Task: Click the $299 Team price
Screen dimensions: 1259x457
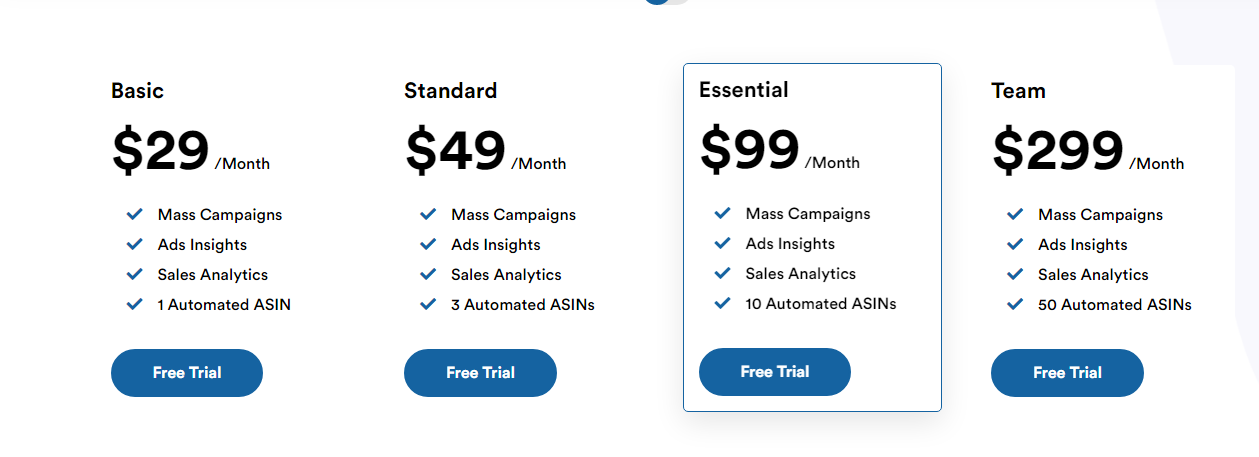Action: tap(1057, 151)
